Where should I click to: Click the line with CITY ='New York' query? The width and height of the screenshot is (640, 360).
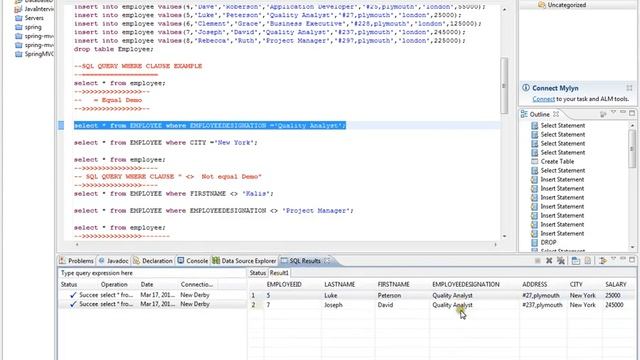(x=166, y=142)
